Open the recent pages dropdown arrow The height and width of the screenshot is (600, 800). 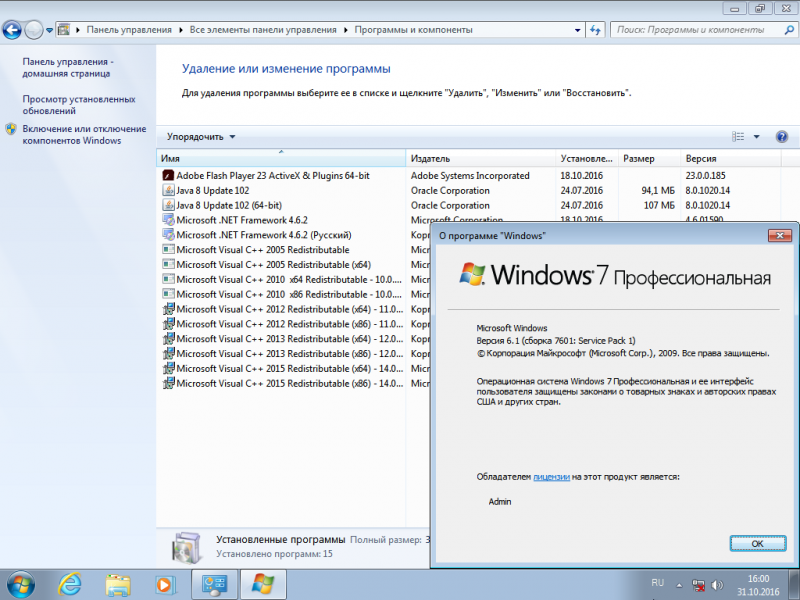49,30
